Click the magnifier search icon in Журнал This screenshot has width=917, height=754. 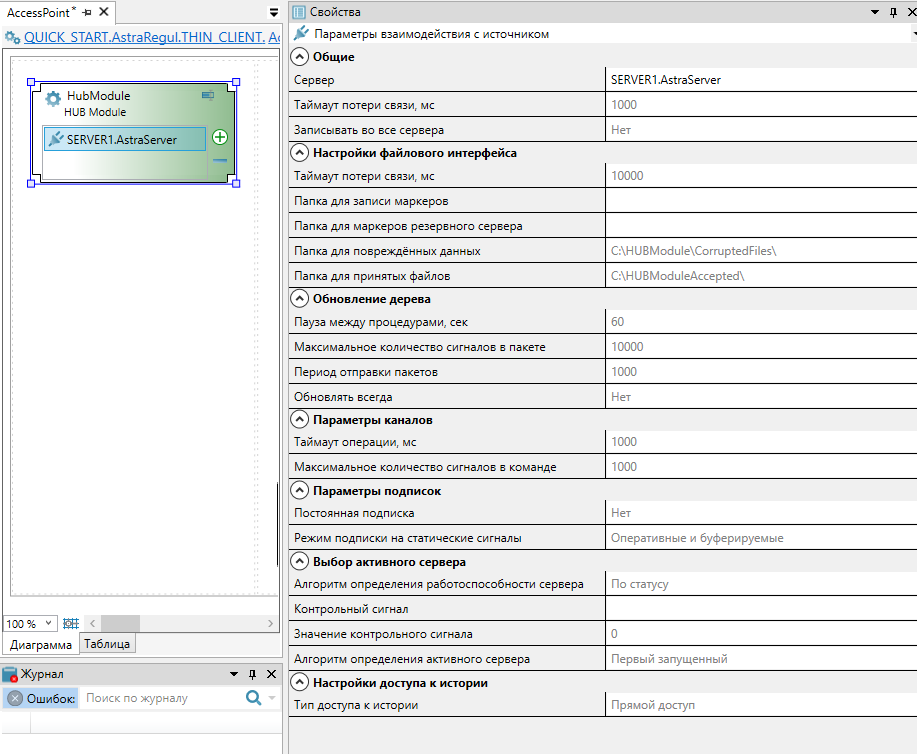coord(254,698)
